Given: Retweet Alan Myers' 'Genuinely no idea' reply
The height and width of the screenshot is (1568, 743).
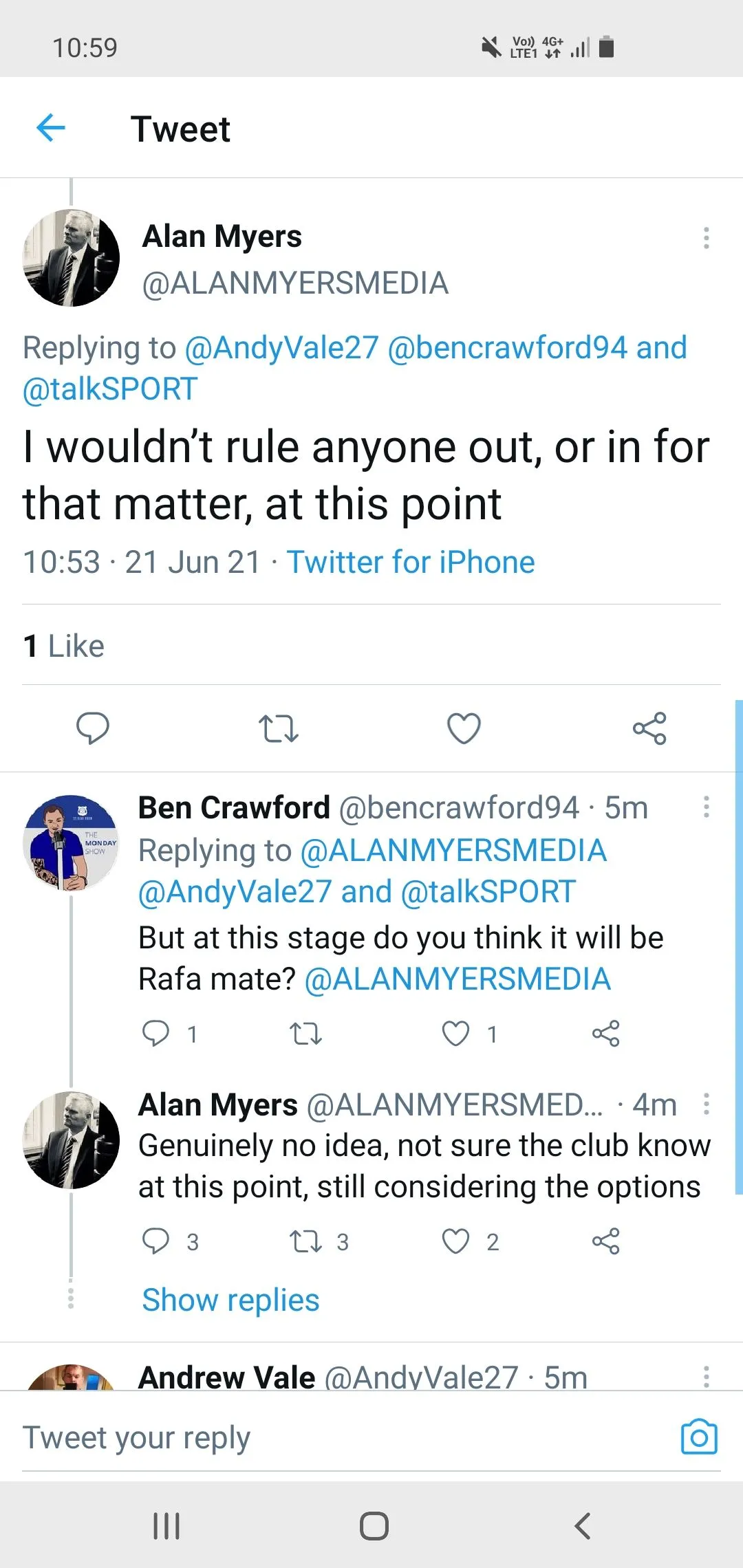Looking at the screenshot, I should (x=305, y=1241).
